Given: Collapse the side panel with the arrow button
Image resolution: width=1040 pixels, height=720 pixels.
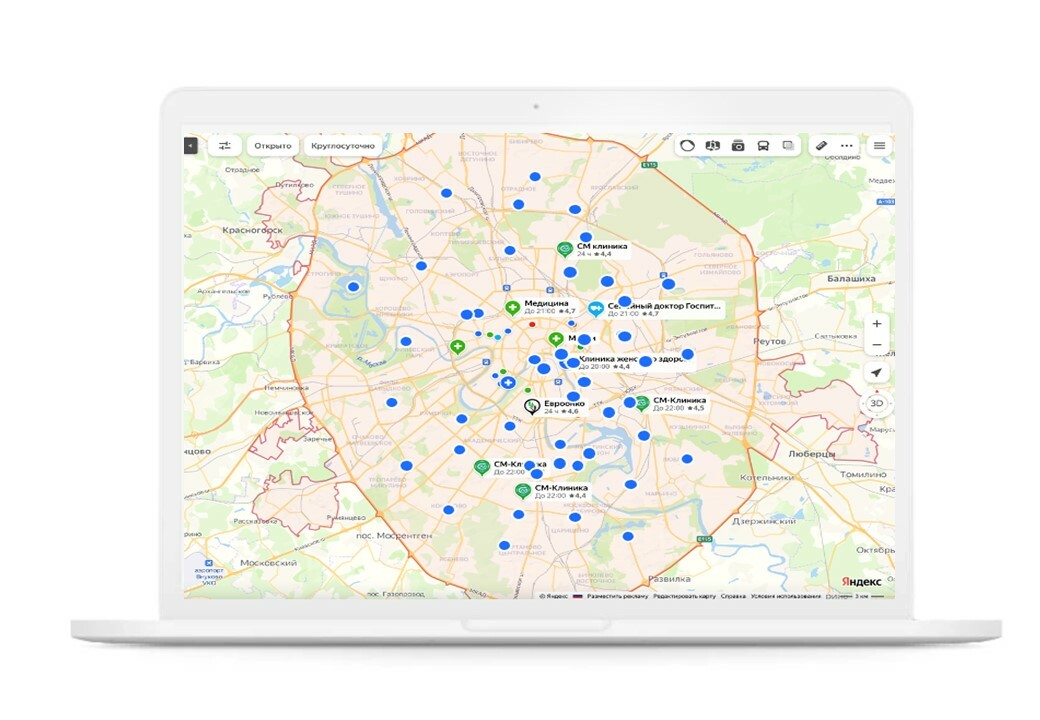Looking at the screenshot, I should point(190,145).
